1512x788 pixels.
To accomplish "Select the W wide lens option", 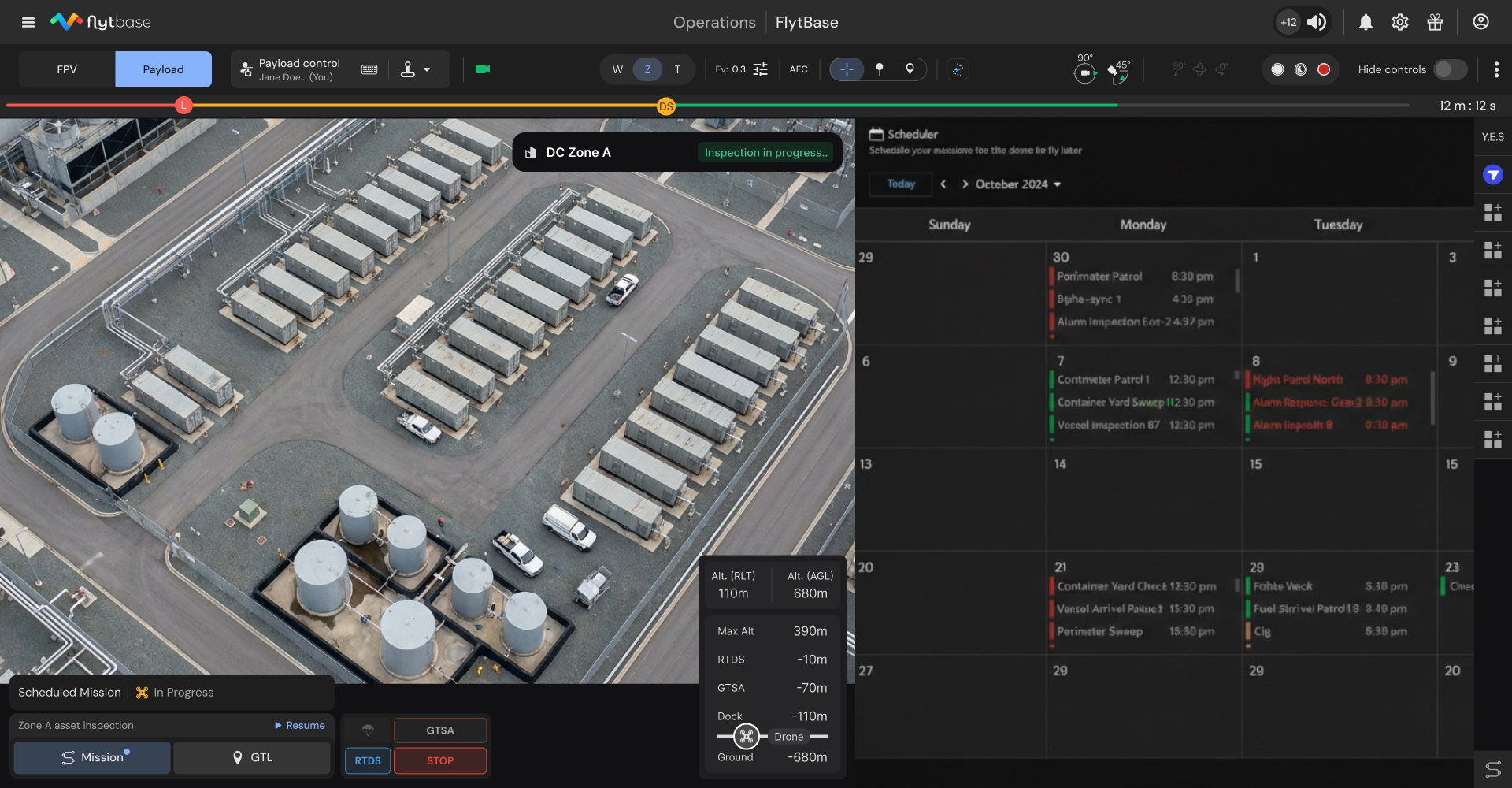I will (x=617, y=69).
